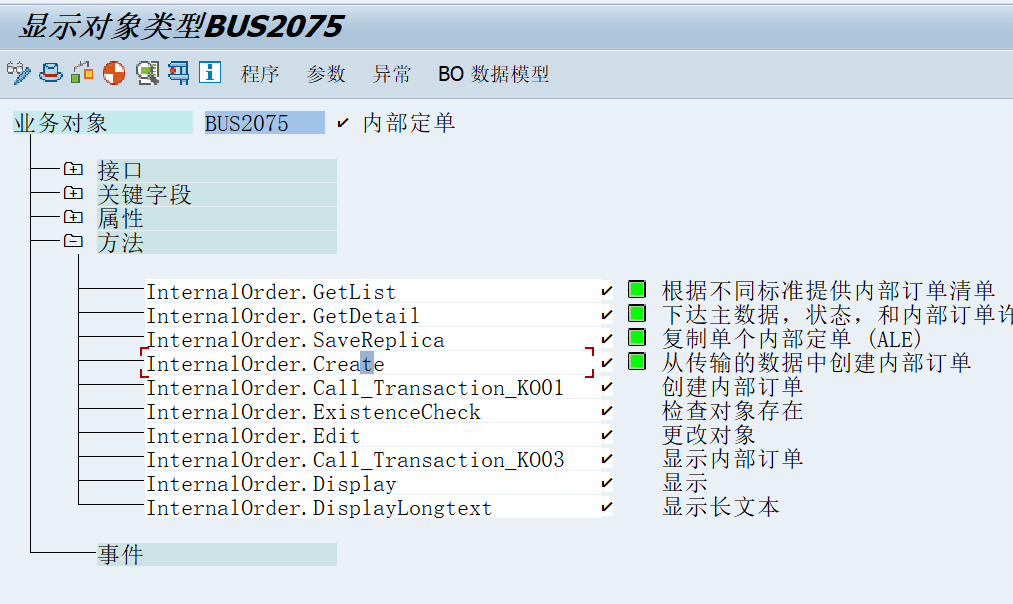Open object hierarchy via linked-squares icon

pyautogui.click(x=81, y=73)
